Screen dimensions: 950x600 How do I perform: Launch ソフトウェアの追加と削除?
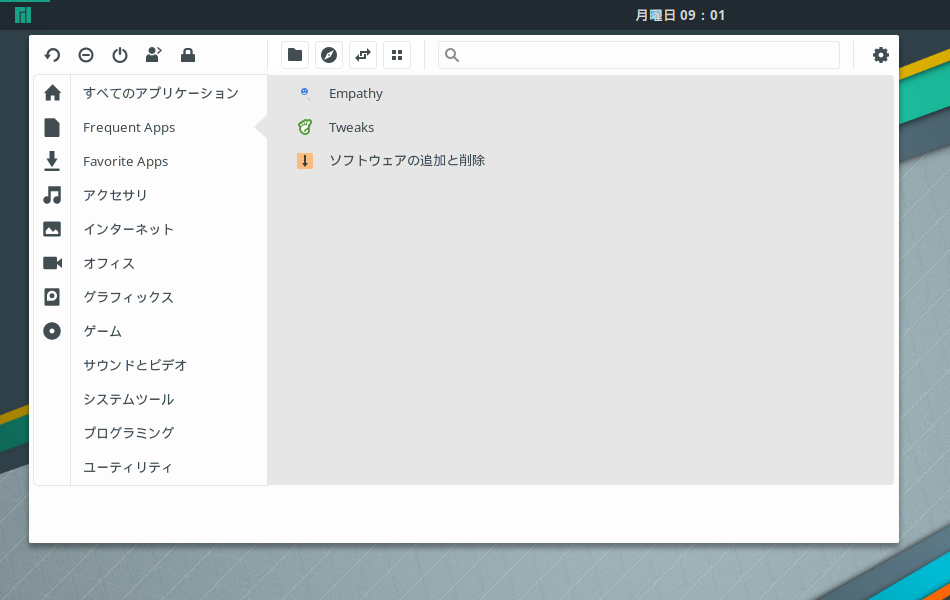pyautogui.click(x=407, y=161)
